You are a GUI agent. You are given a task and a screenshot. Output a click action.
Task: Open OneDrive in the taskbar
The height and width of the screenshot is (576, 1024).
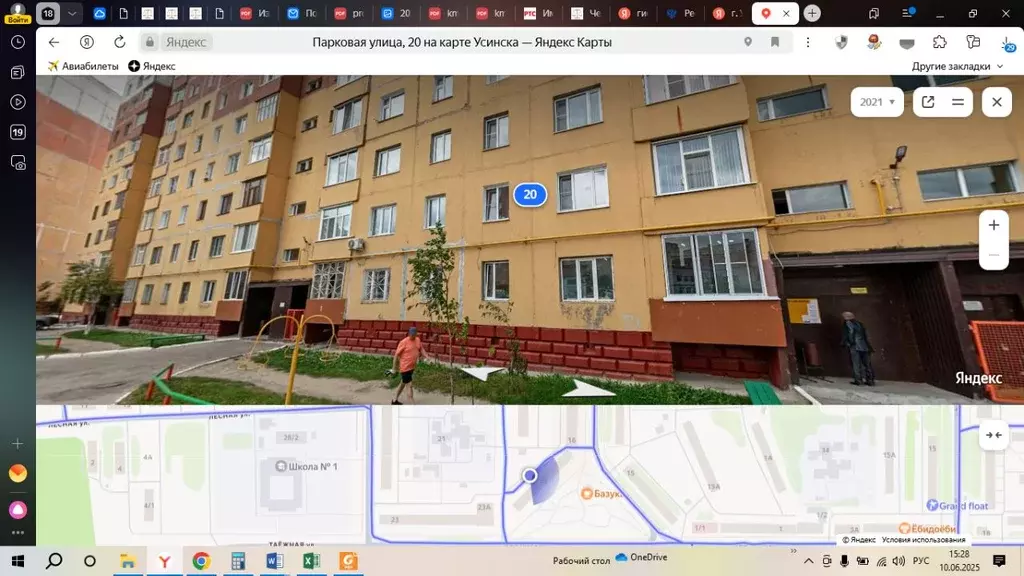[641, 557]
